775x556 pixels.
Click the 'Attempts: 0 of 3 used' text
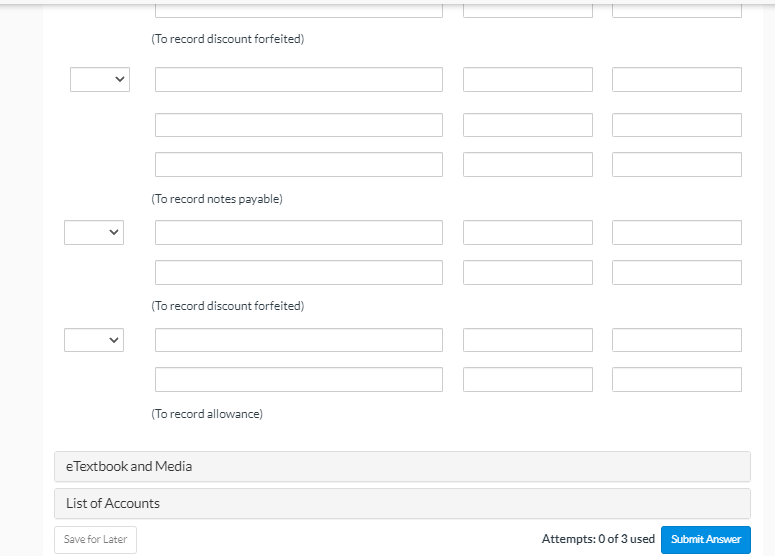click(x=598, y=539)
